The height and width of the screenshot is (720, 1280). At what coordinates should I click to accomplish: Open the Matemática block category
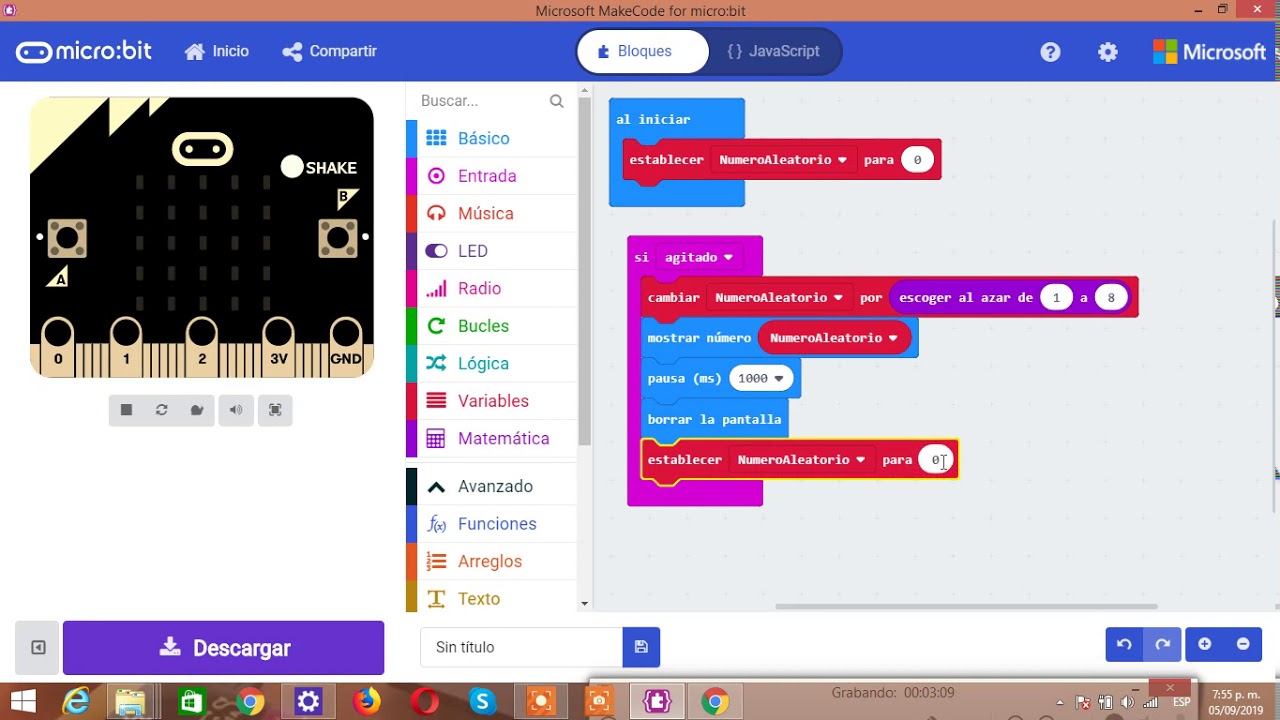point(491,438)
